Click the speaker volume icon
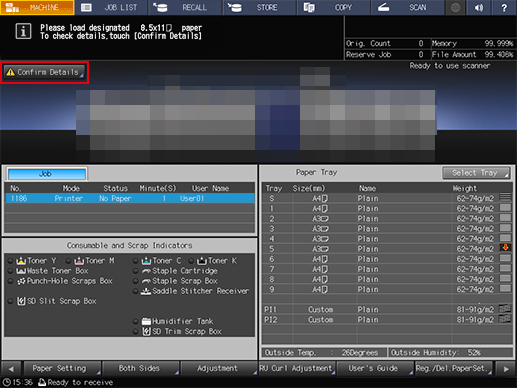517x388 pixels. click(x=479, y=7)
